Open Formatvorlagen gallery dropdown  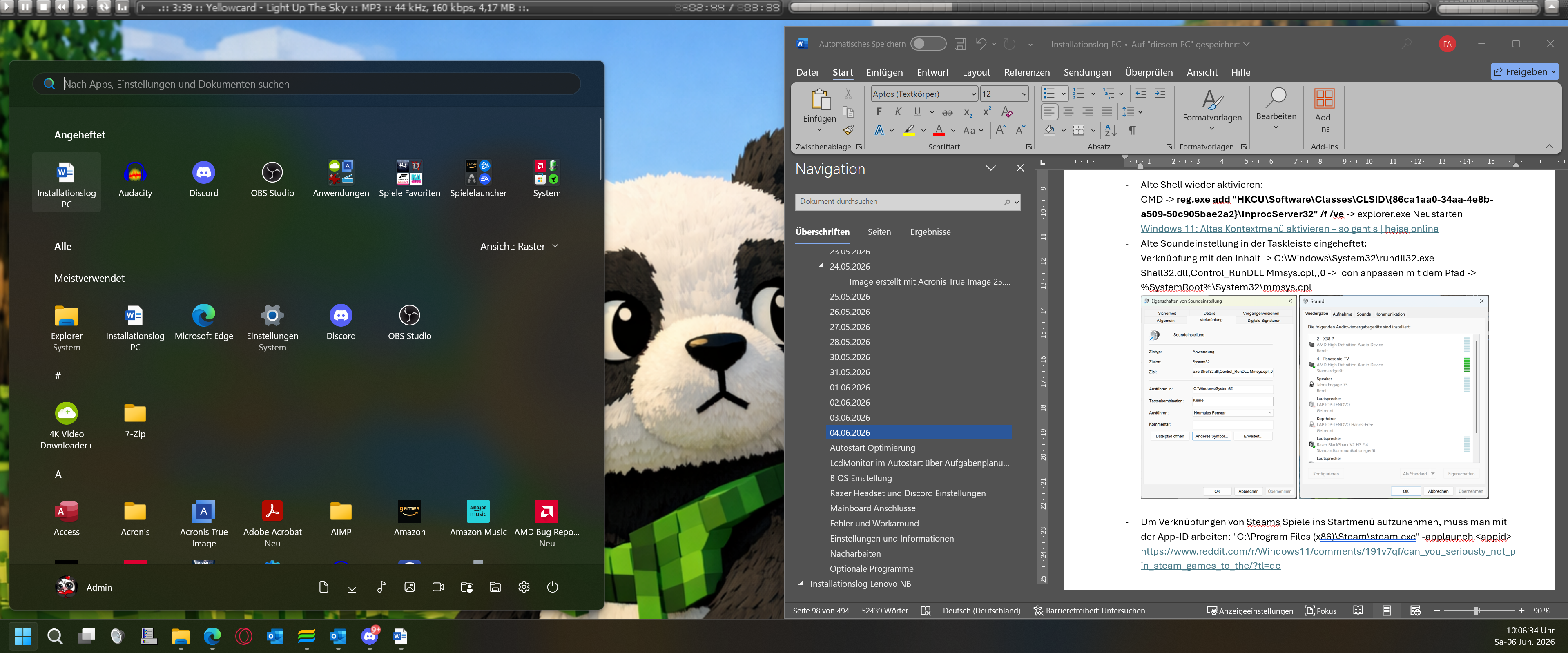pos(1212,111)
